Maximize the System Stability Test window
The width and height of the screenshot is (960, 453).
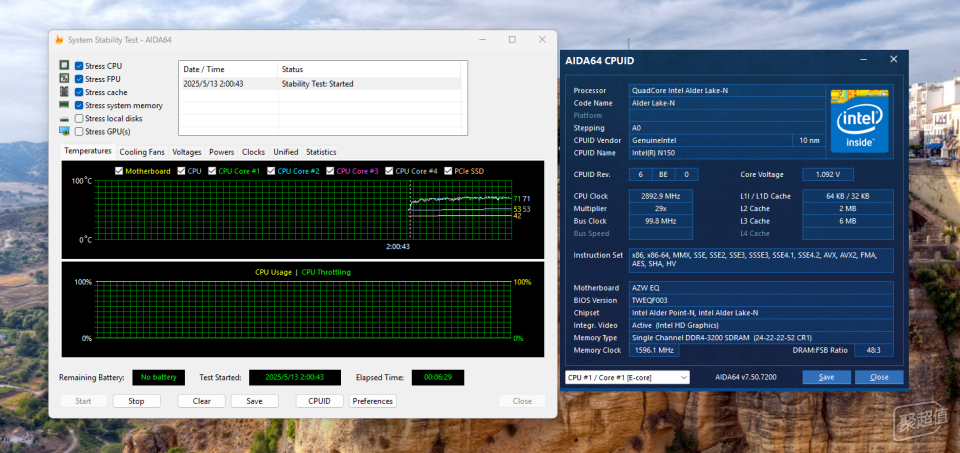click(x=512, y=40)
